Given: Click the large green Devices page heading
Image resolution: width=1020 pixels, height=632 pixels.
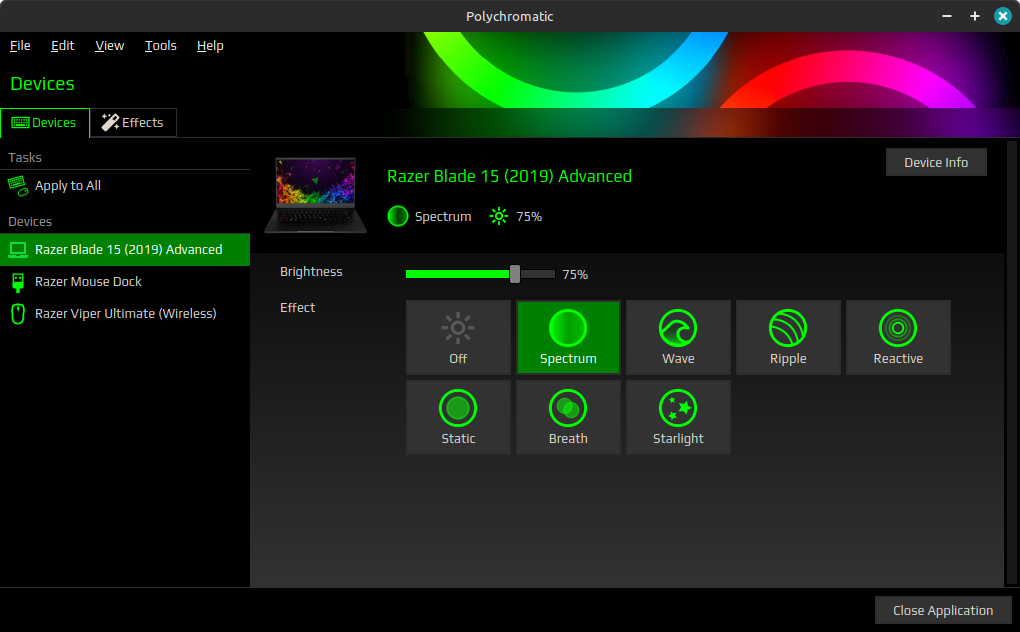Looking at the screenshot, I should click(x=42, y=84).
